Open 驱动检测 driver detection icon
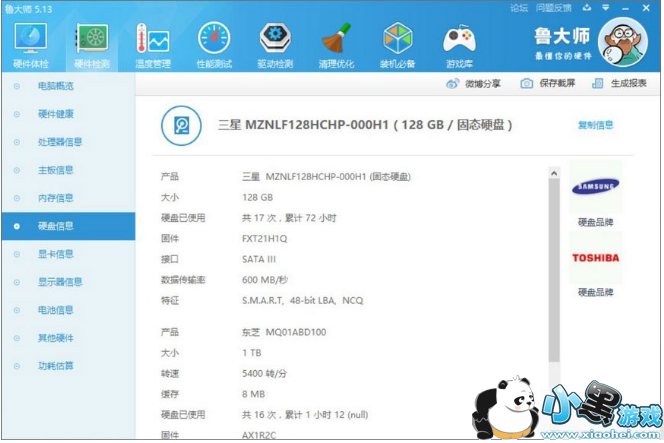Image resolution: width=664 pixels, height=443 pixels. [x=275, y=38]
